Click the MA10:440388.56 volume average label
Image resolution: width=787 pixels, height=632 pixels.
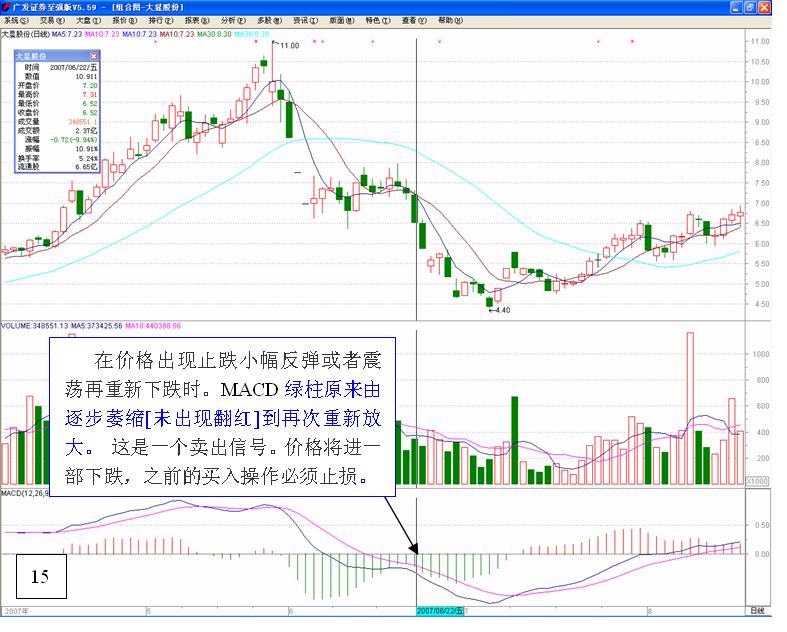153,326
